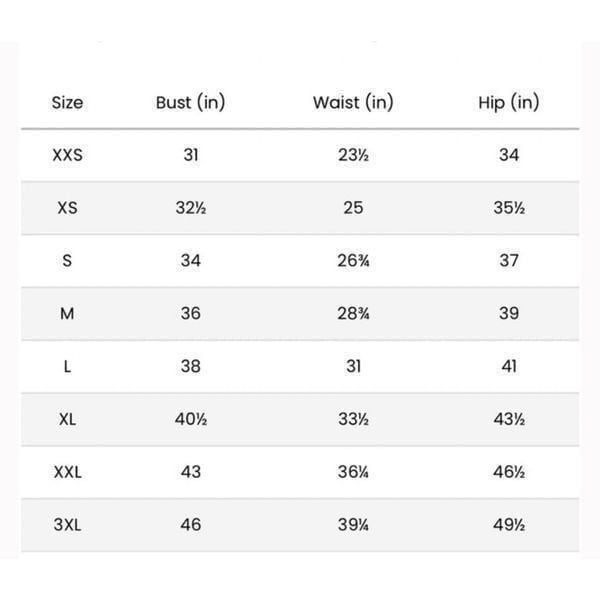
Task: Click the Waist (in) column header
Action: coord(353,103)
